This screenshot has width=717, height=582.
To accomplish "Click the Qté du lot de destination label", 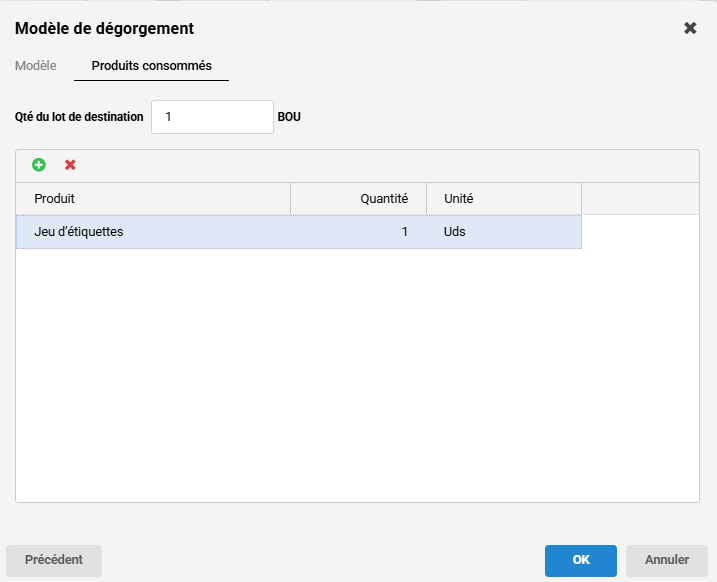I will pos(79,117).
